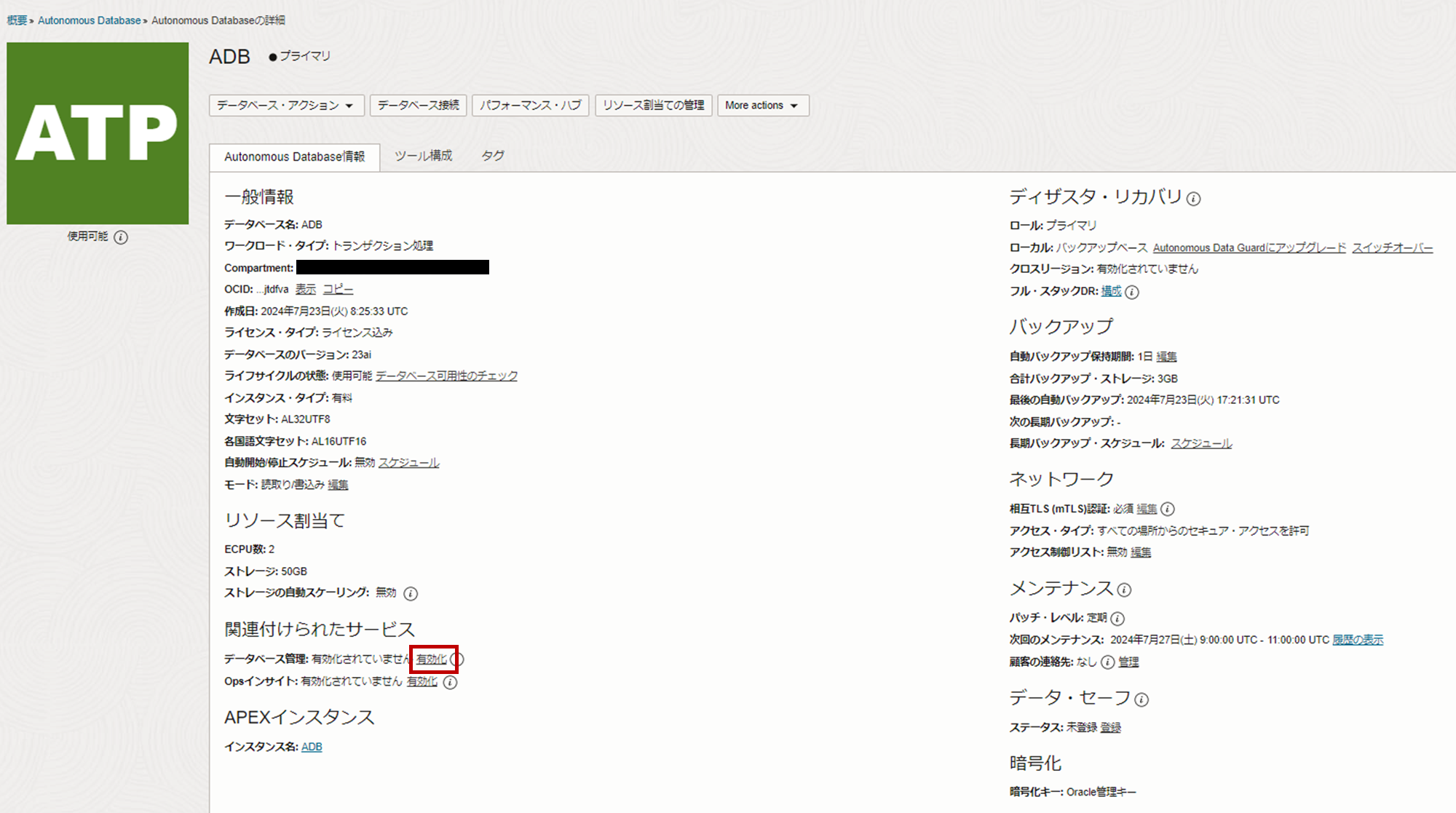
Task: Open データベース可用性のチェック link
Action: [446, 376]
